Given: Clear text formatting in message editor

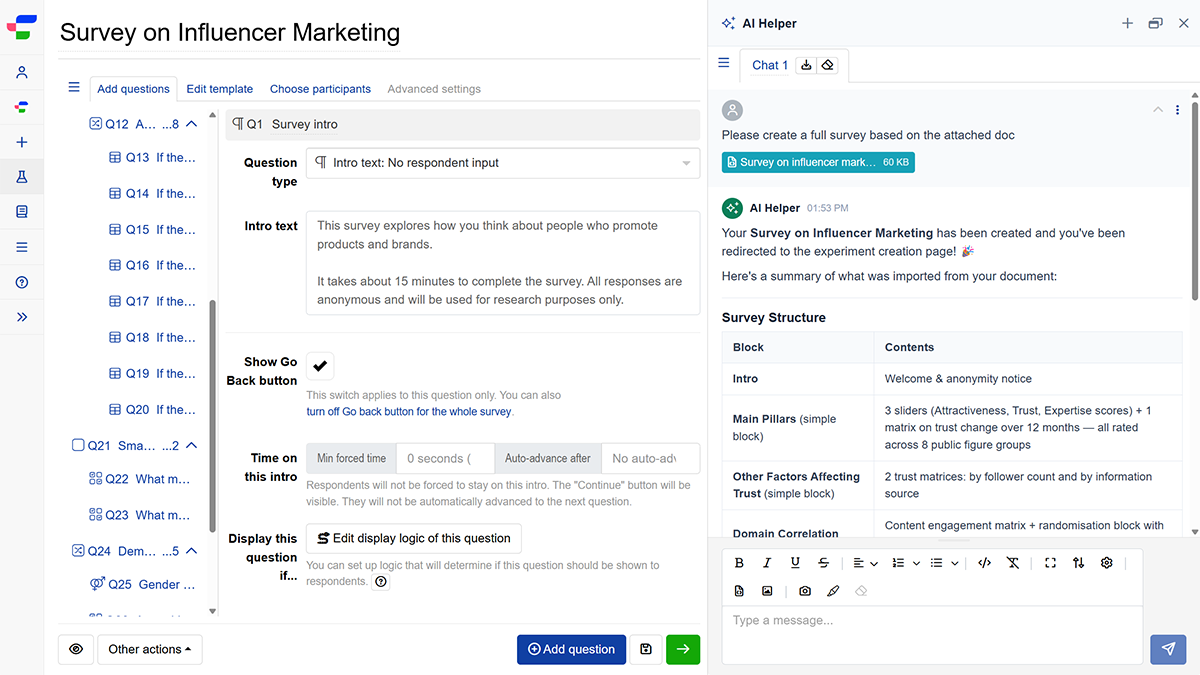Looking at the screenshot, I should (x=1013, y=563).
